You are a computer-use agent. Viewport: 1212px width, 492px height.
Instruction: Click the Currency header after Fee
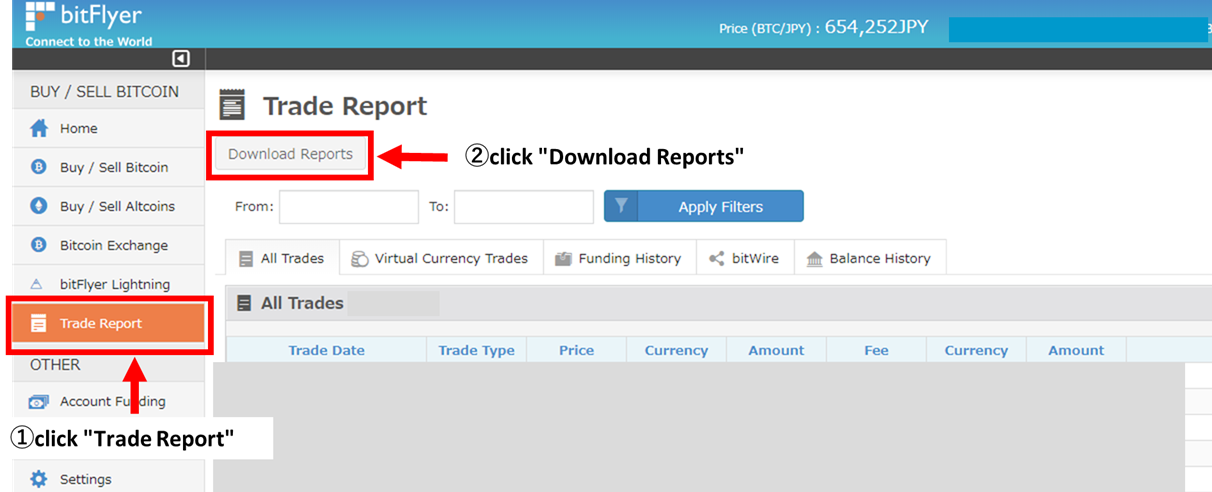pos(977,350)
